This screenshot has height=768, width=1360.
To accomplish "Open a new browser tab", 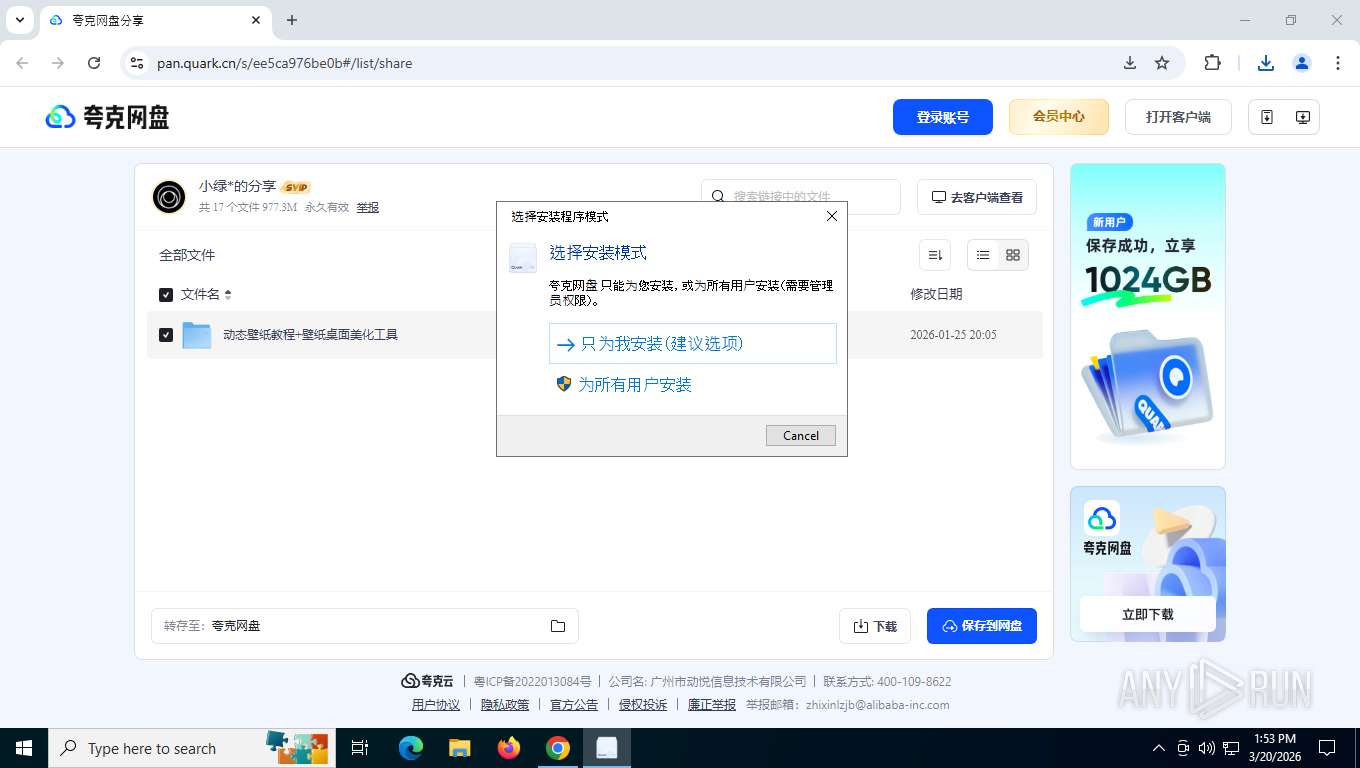I will 292,20.
